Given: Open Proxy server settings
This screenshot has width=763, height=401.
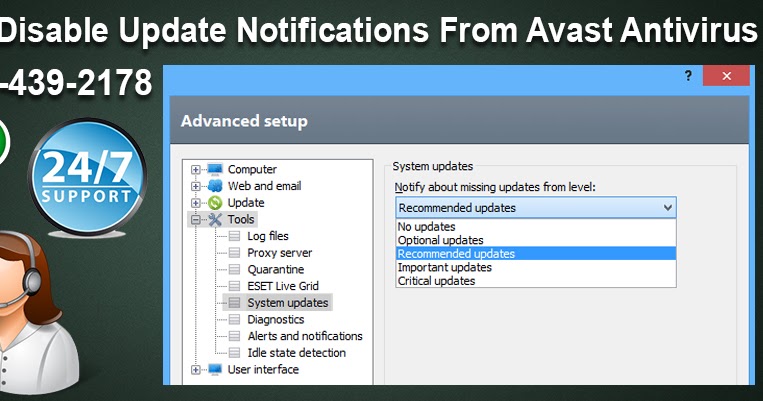Looking at the screenshot, I should pyautogui.click(x=279, y=253).
